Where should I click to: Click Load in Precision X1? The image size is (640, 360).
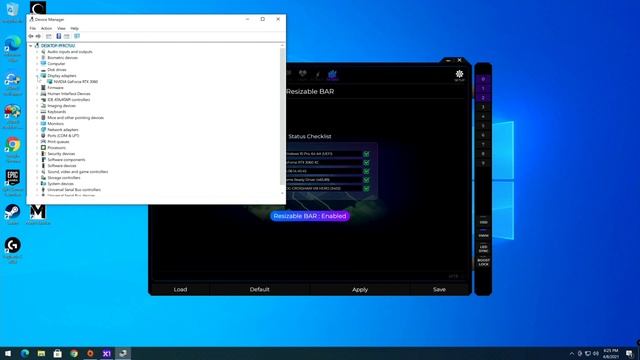pos(180,289)
